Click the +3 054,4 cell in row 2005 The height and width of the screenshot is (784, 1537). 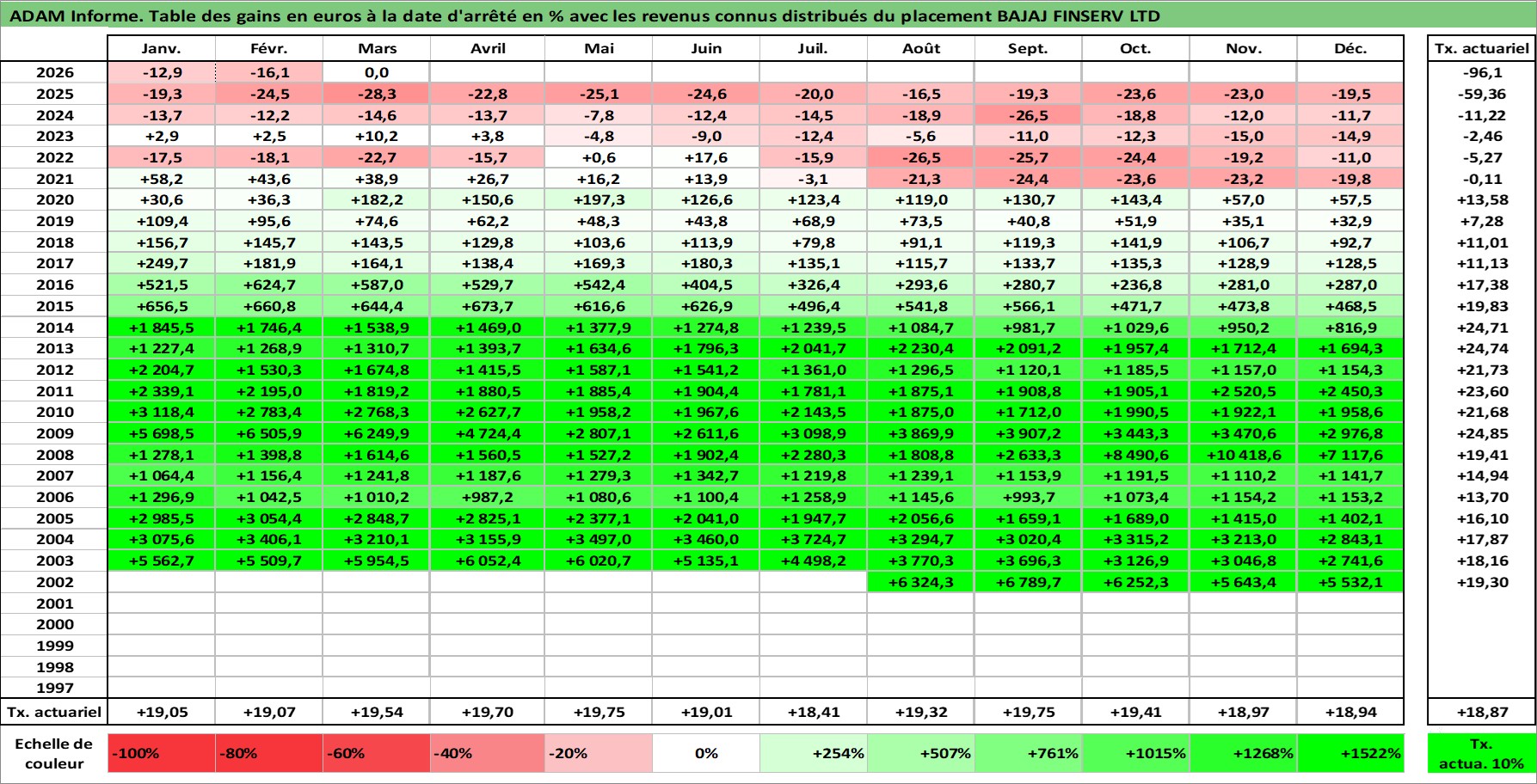tap(269, 518)
